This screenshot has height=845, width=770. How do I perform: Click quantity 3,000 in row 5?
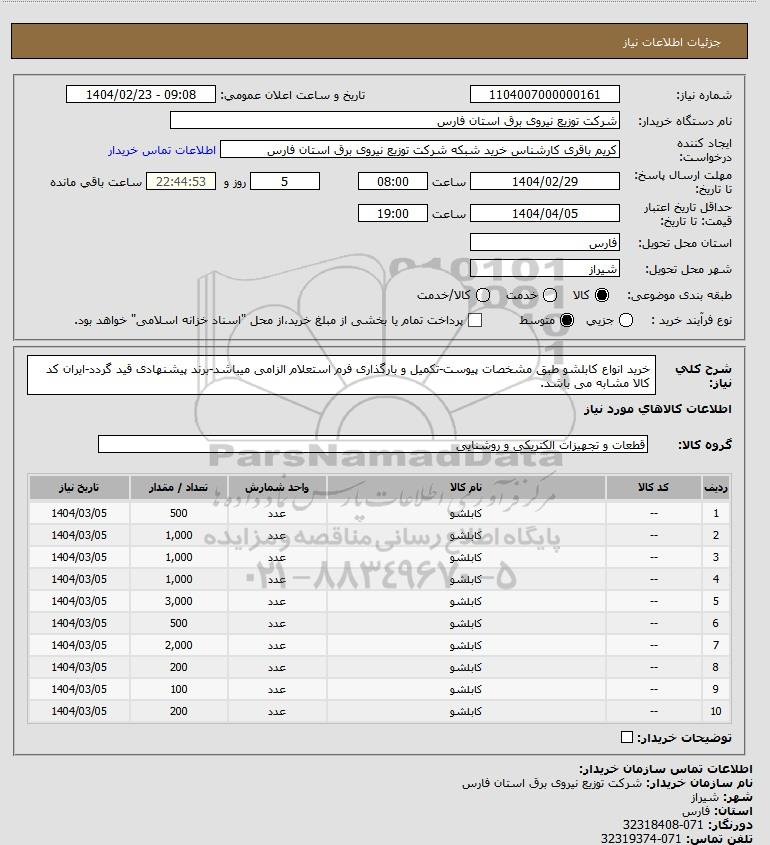178,601
